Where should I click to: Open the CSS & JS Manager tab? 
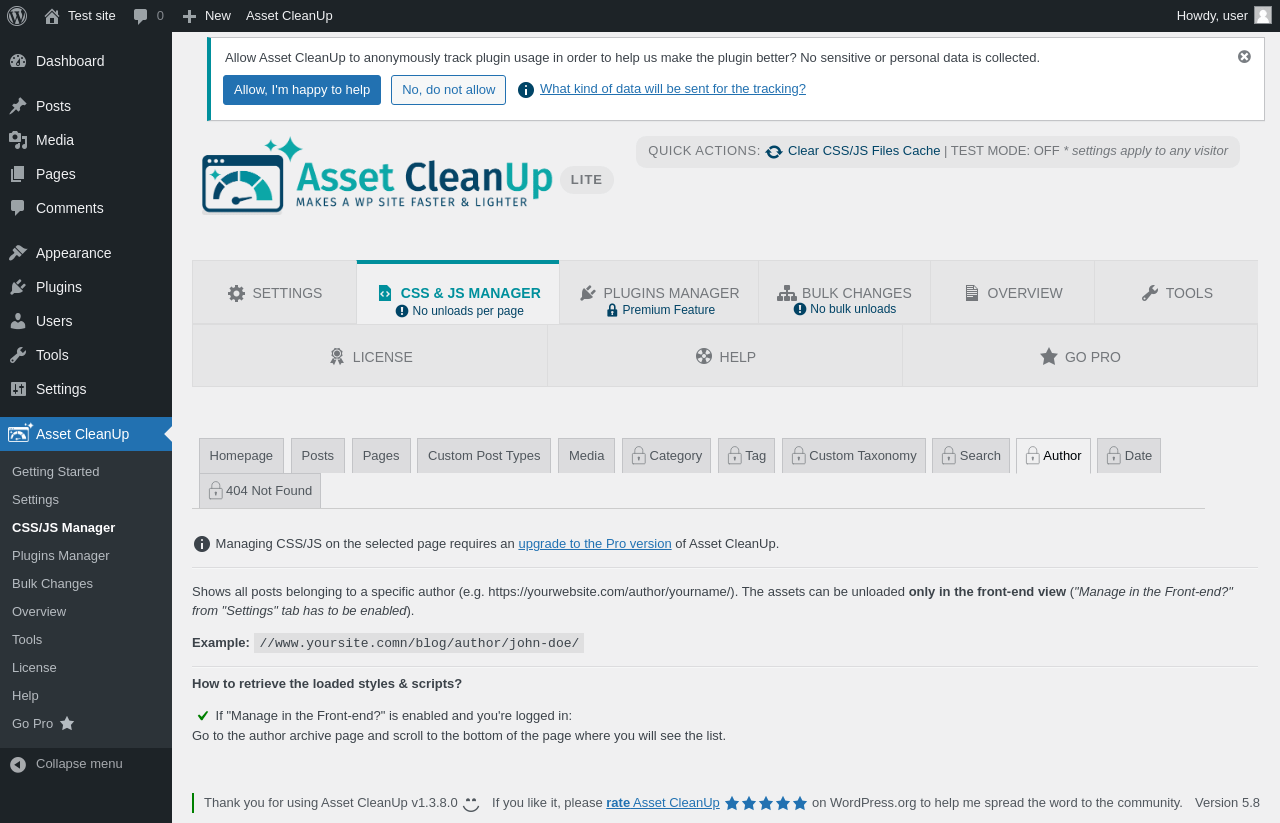458,293
